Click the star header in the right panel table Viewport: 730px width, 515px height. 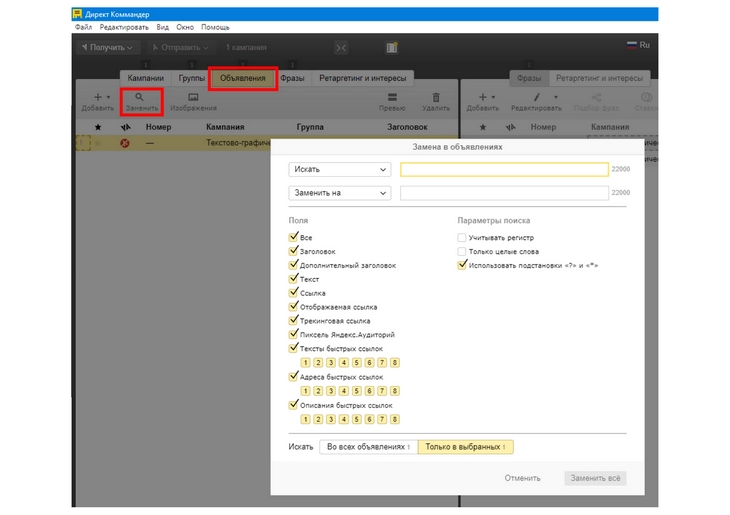(x=483, y=127)
